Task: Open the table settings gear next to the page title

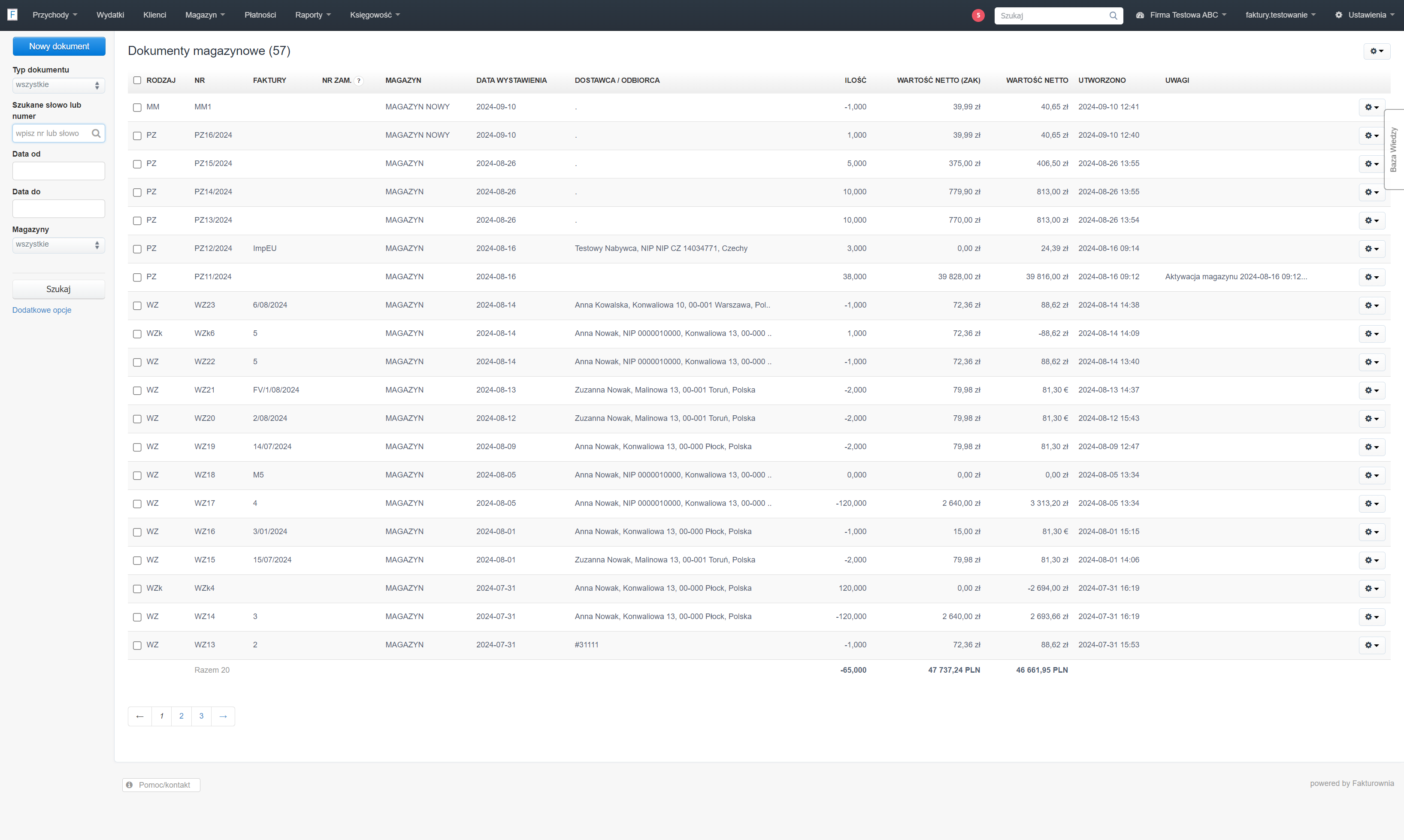Action: pyautogui.click(x=1376, y=51)
